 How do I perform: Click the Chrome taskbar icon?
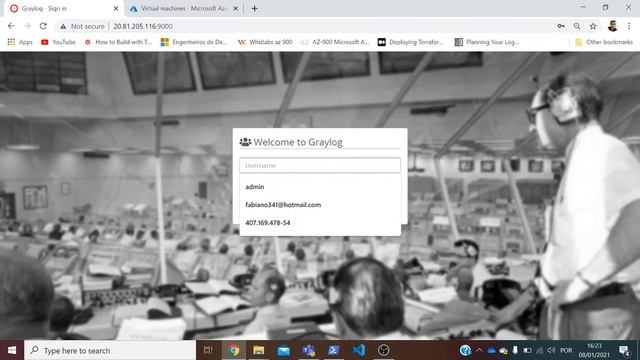[234, 350]
